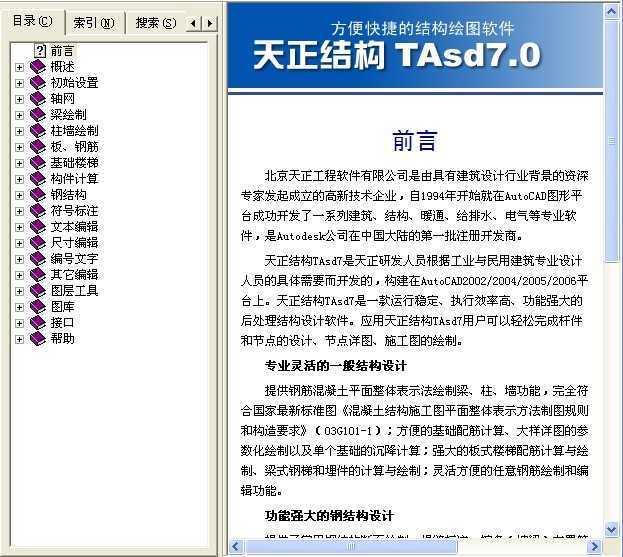623x557 pixels.
Task: Select the 帮助 tree label
Action: tap(62, 339)
